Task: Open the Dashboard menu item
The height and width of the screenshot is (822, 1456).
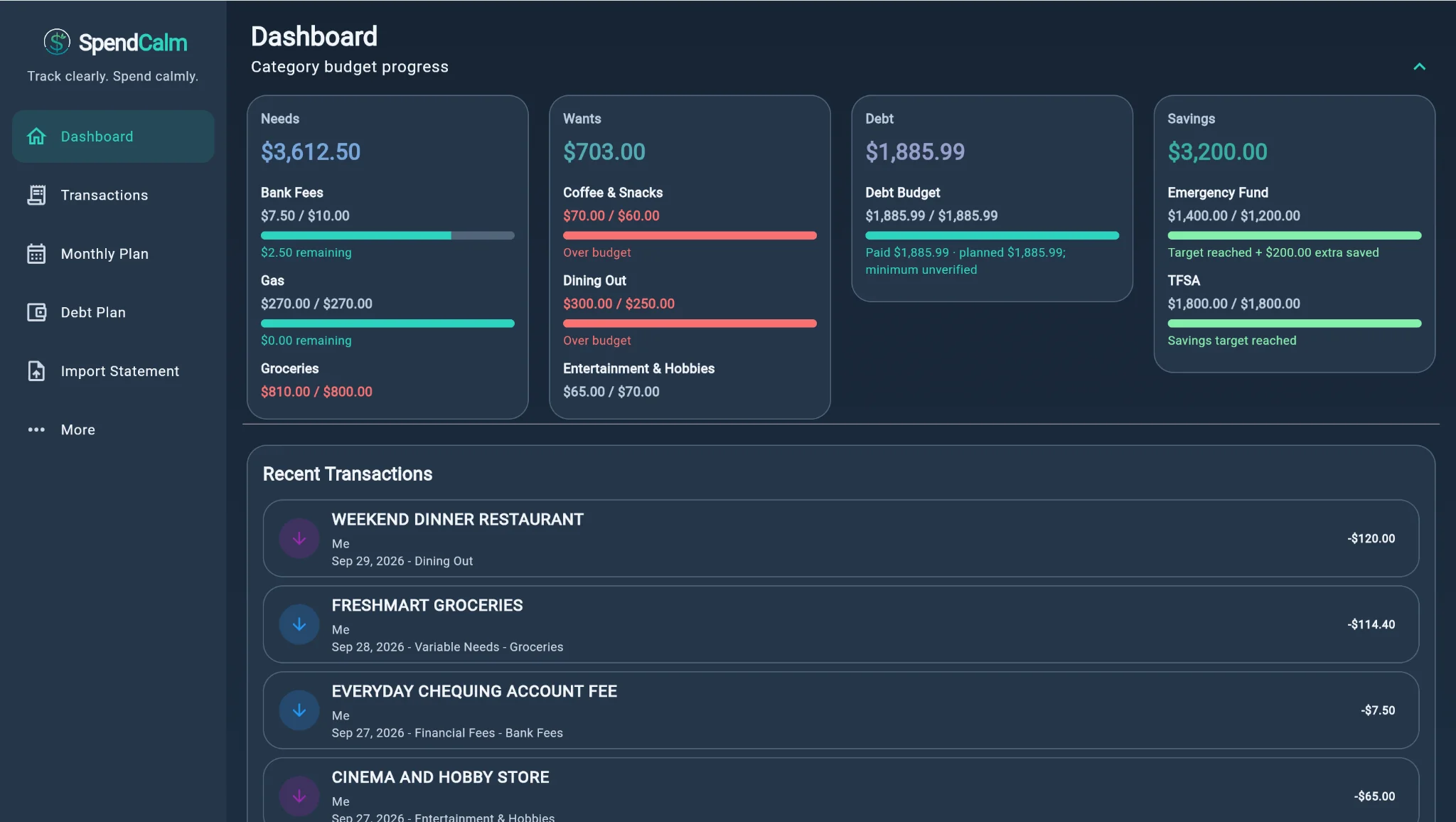Action: (x=113, y=136)
